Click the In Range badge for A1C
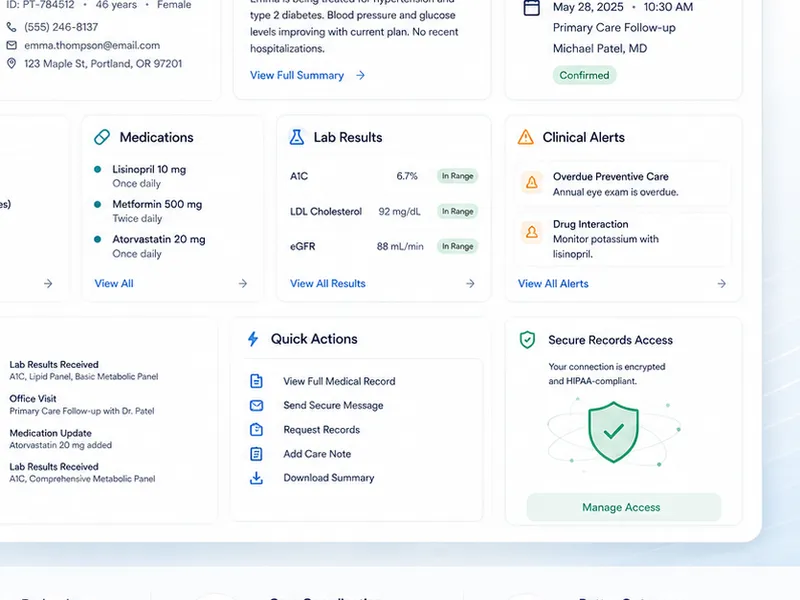This screenshot has height=600, width=800. point(458,176)
